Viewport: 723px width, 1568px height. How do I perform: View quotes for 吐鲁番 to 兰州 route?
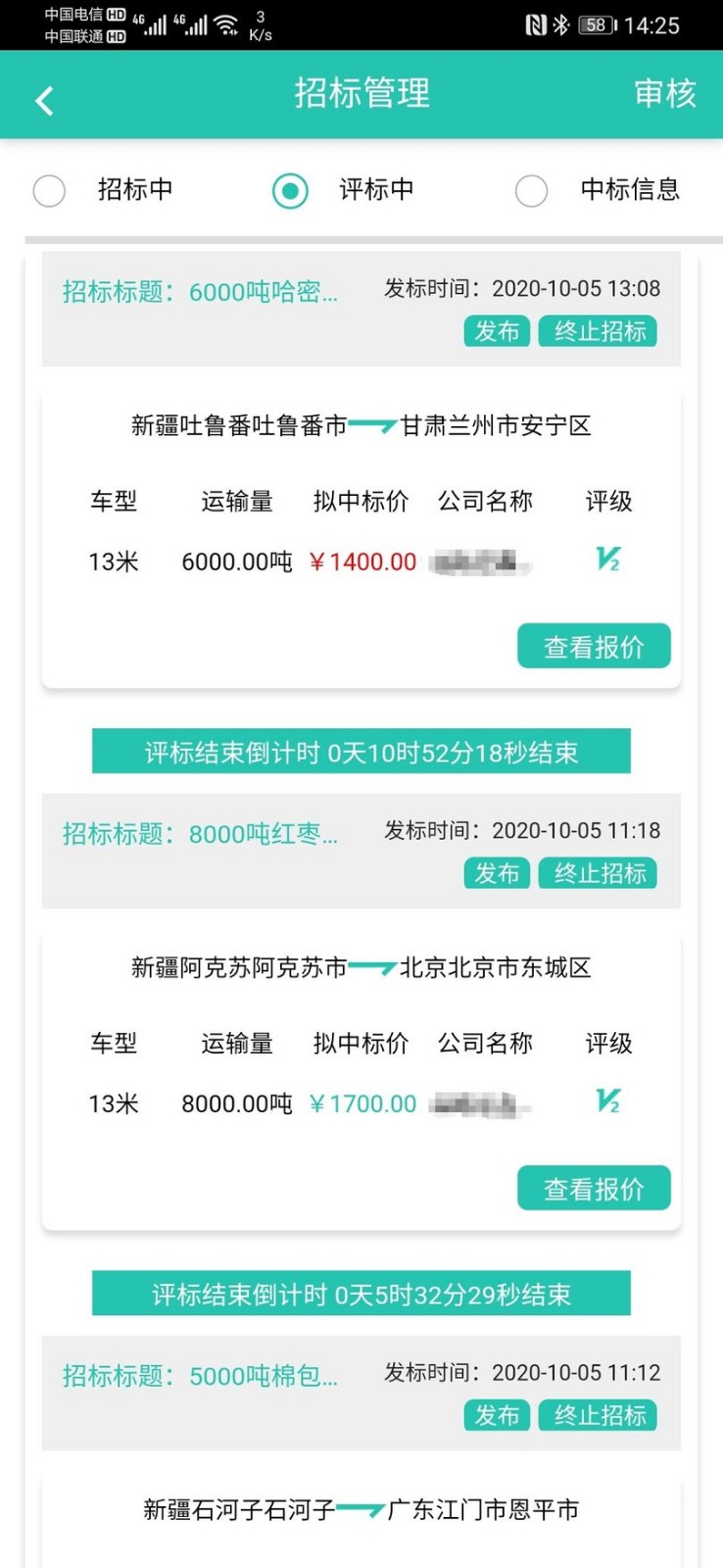click(594, 647)
